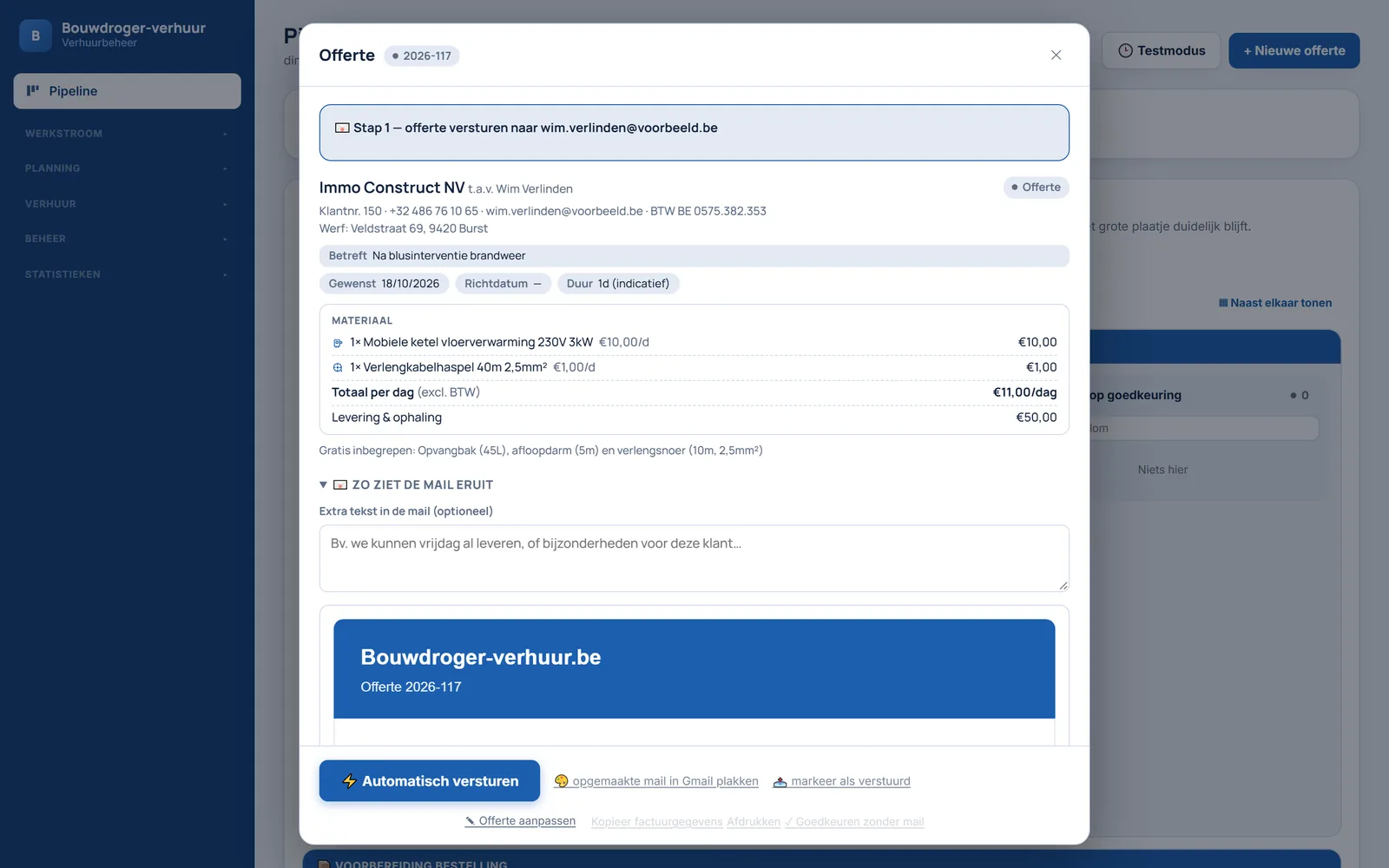This screenshot has height=868, width=1389.
Task: Click the lightning bolt icon on Automatisch versturen
Action: (x=349, y=781)
